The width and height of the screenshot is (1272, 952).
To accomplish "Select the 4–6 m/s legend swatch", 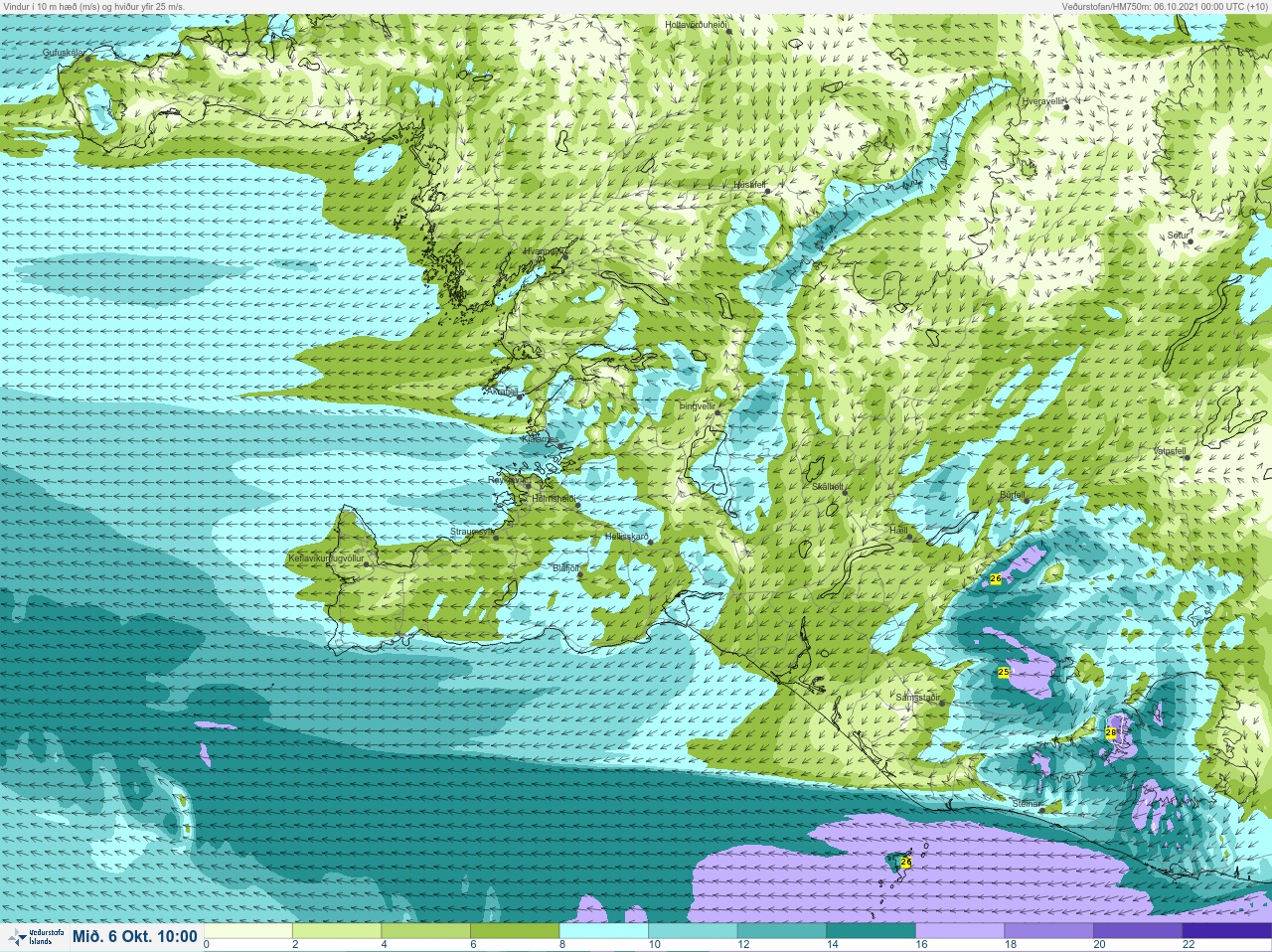I will (x=425, y=931).
